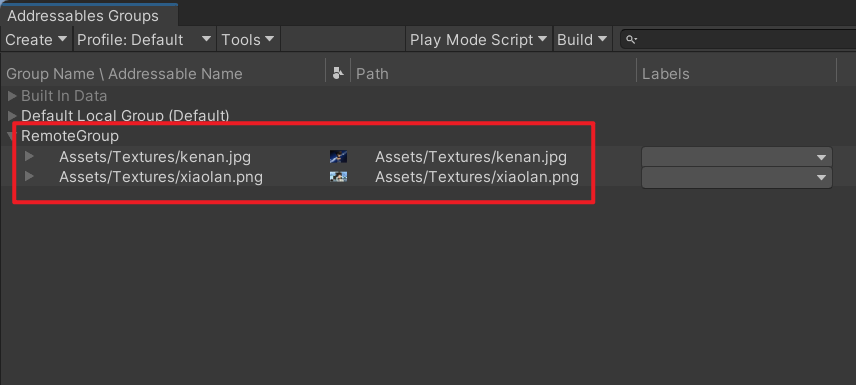Click the search magnifier icon
The image size is (856, 385).
click(x=632, y=40)
